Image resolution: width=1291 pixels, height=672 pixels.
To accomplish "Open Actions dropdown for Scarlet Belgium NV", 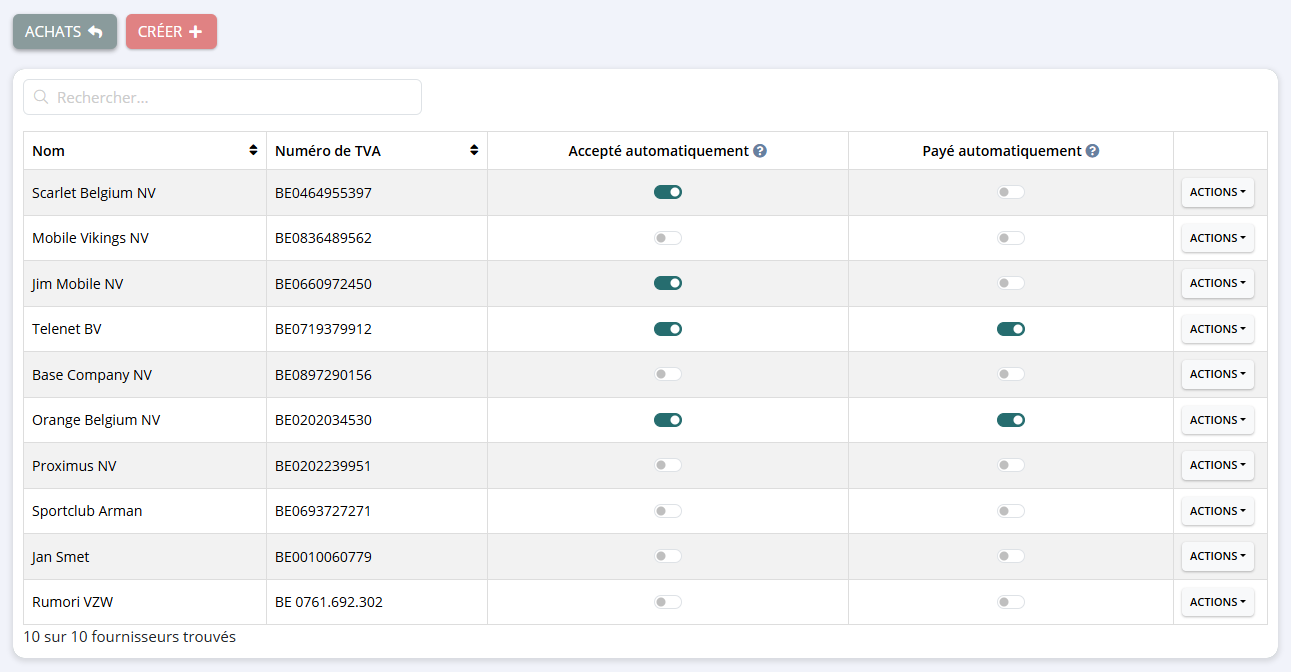I will click(x=1217, y=192).
